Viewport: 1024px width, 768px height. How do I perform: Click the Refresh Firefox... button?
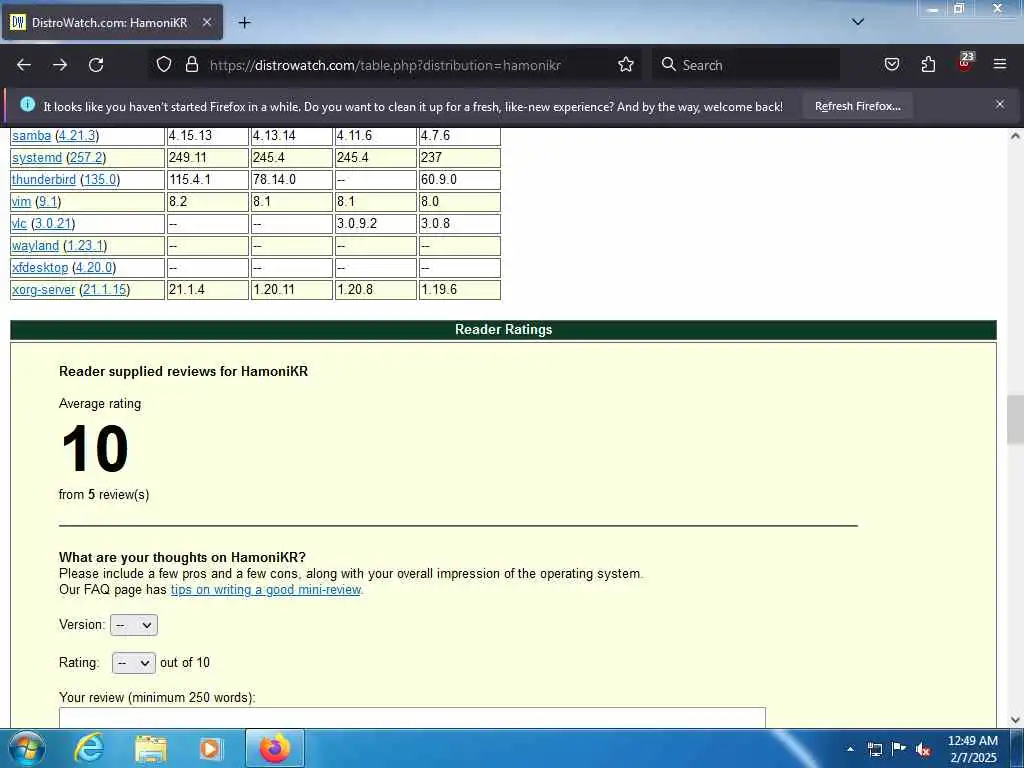[x=857, y=106]
